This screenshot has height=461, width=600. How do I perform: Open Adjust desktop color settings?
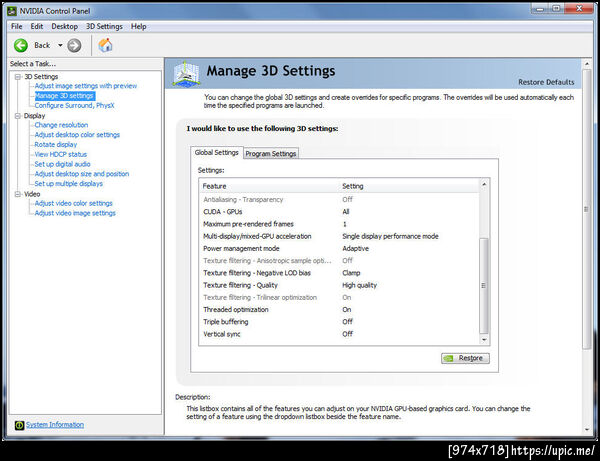(77, 135)
